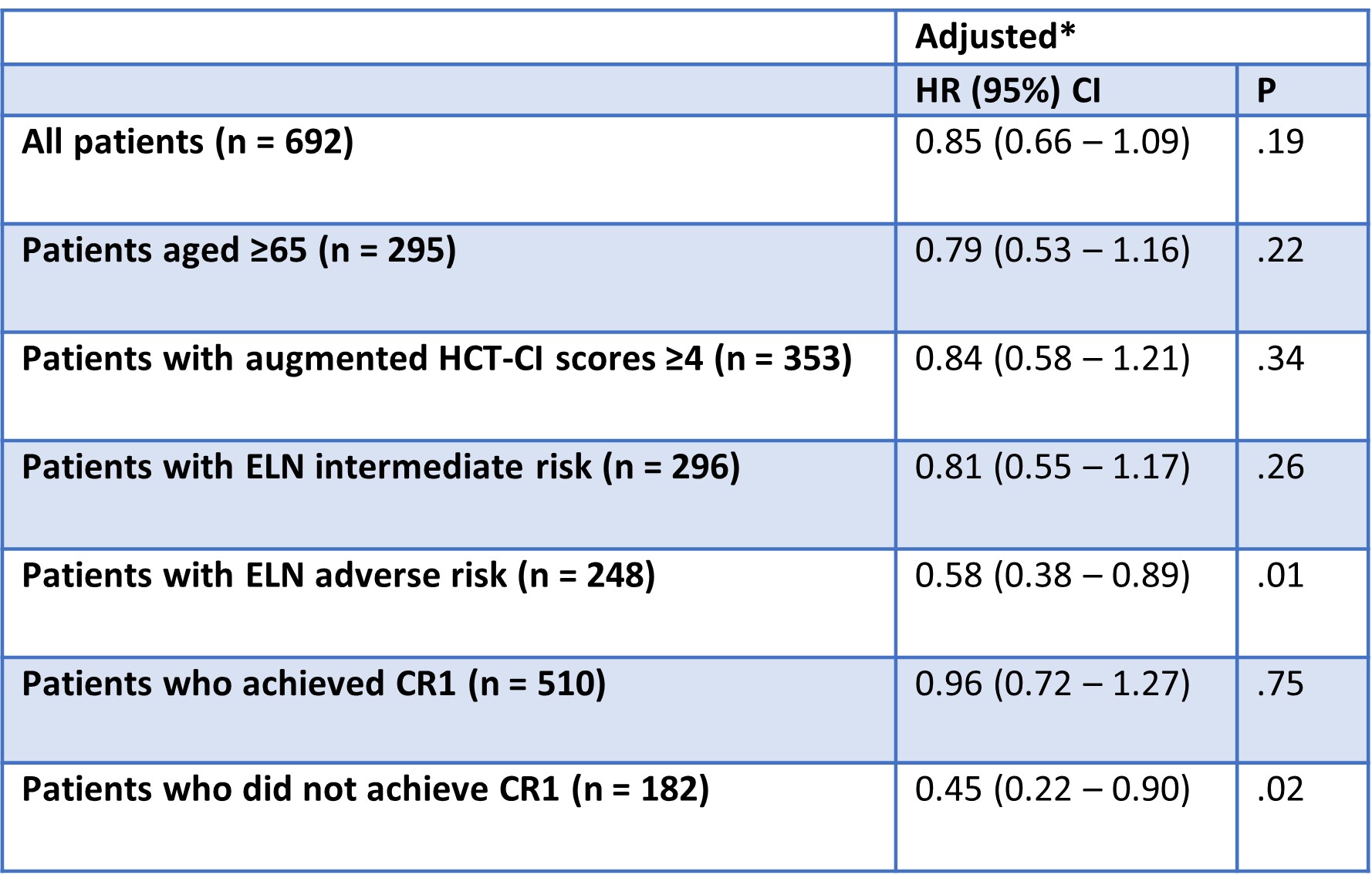This screenshot has height=875, width=1372.
Task: Click the 0.79 (0.53 – 1.16) cell
Action: tap(1052, 251)
